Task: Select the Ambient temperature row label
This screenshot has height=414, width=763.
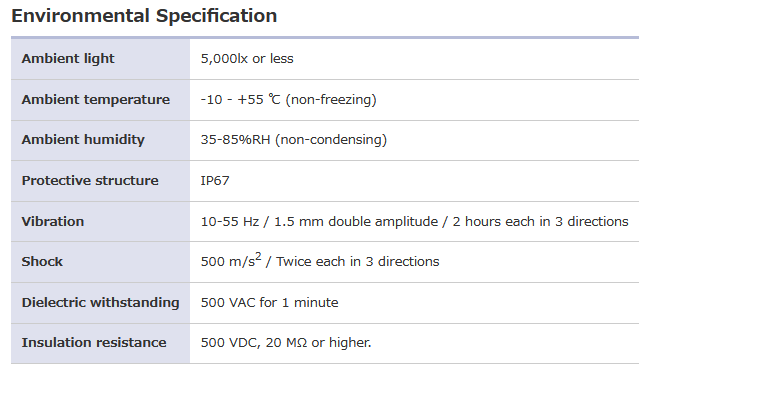Action: (95, 100)
